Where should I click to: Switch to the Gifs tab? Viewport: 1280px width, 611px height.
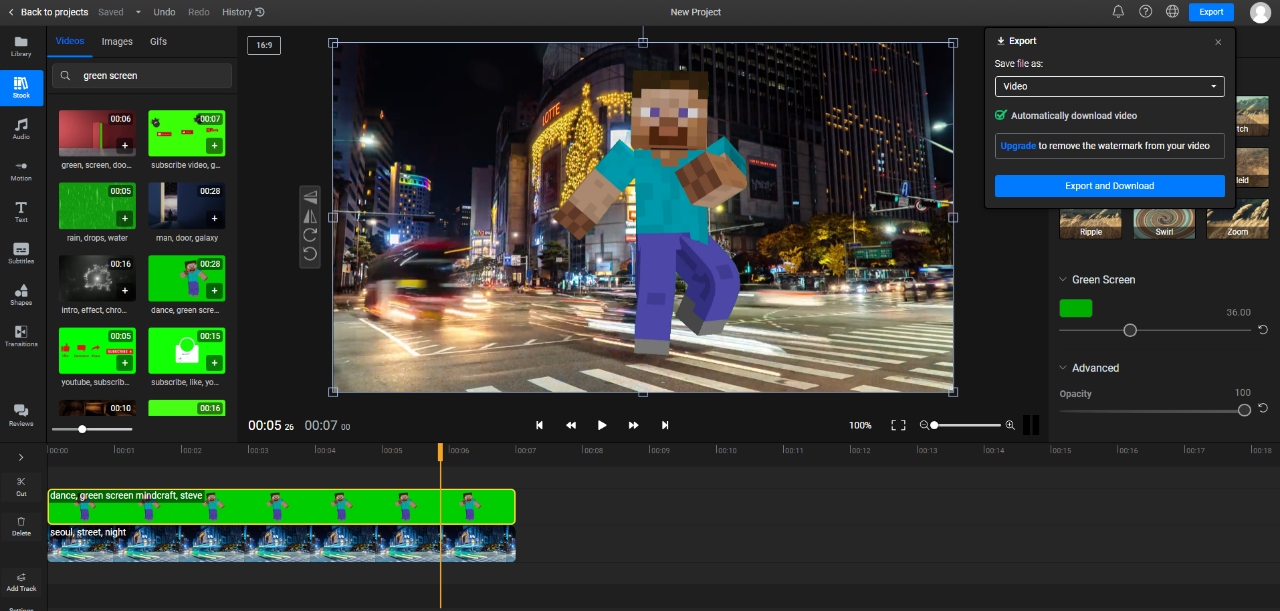[158, 42]
